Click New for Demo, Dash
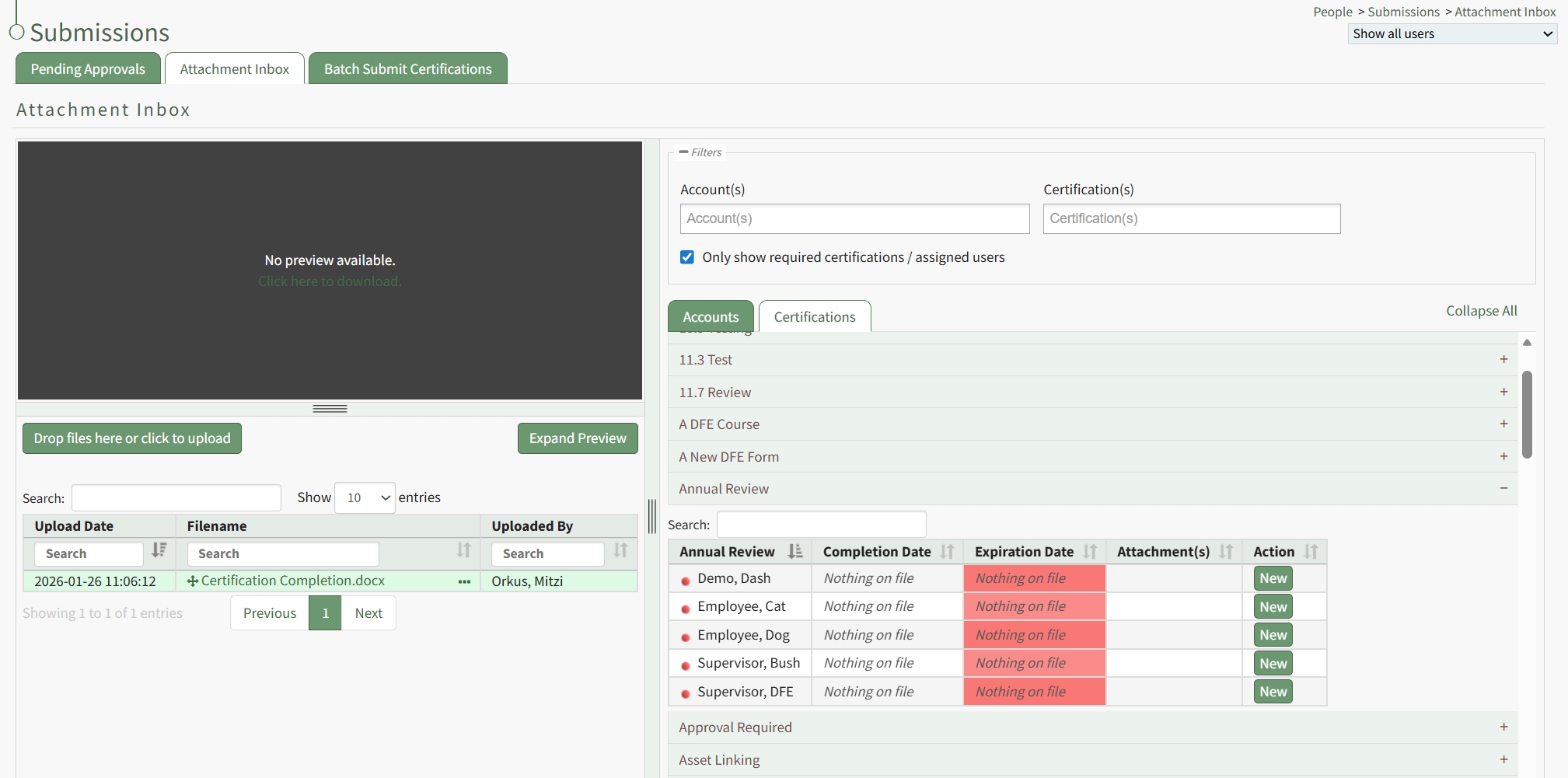This screenshot has width=1568, height=778. (1273, 578)
